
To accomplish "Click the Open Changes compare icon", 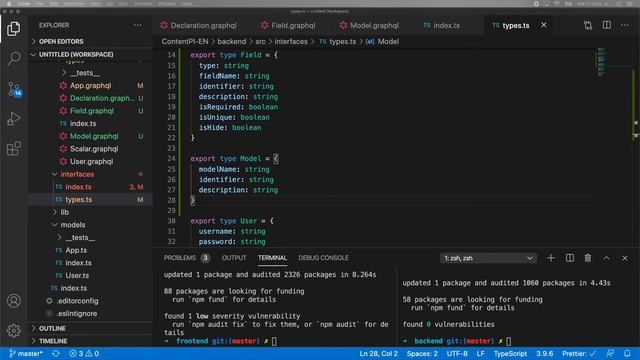I will (x=588, y=25).
